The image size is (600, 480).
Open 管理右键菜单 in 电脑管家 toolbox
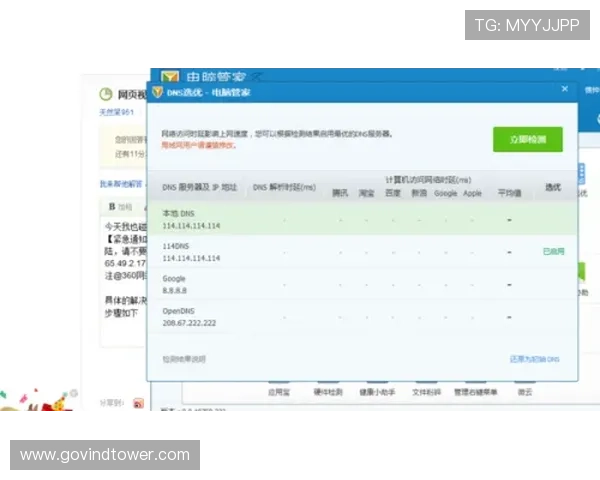475,392
